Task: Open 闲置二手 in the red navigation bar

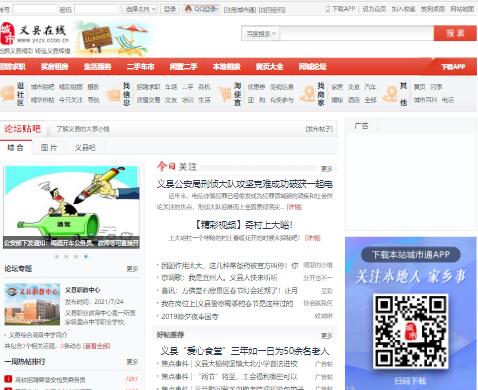Action: (x=183, y=67)
